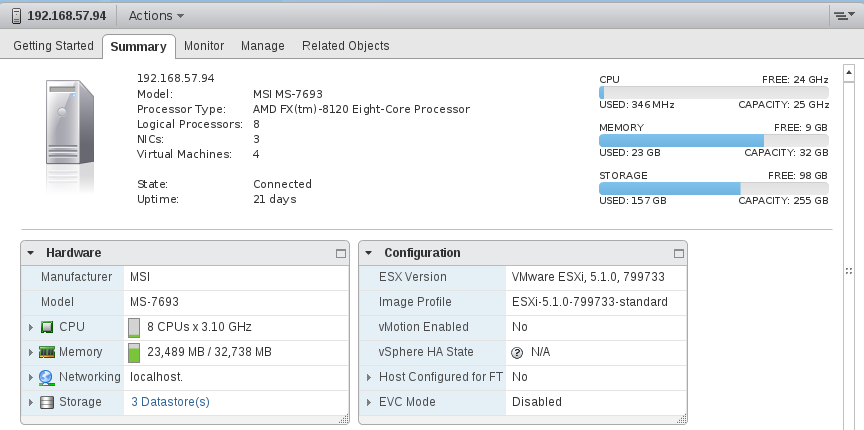Expand Host Configured for FT row
The width and height of the screenshot is (864, 430).
tap(369, 377)
